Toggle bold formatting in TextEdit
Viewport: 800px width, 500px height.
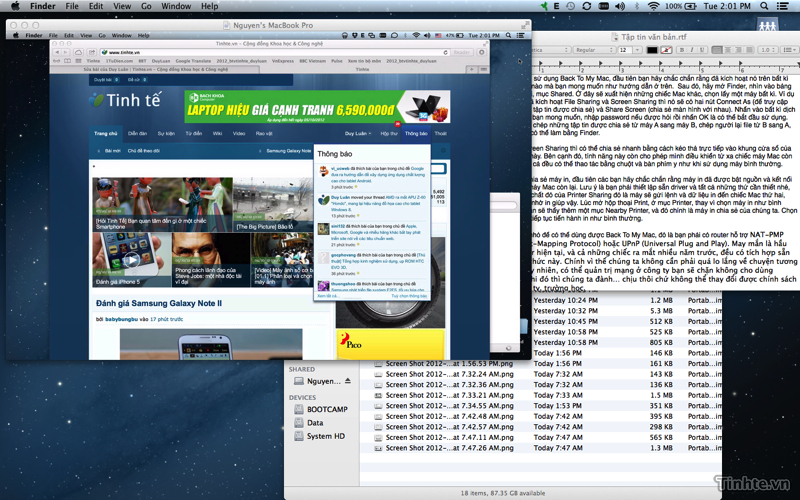pos(682,49)
